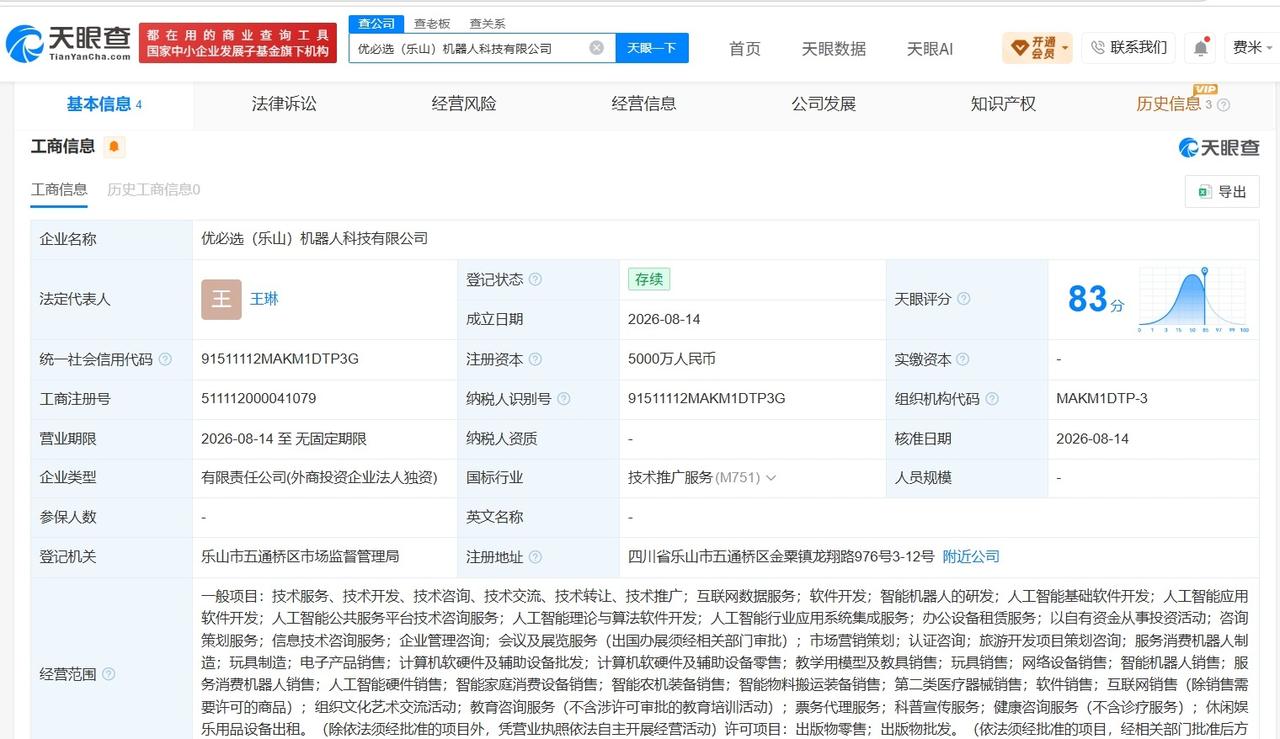Viewport: 1280px width, 739px height.
Task: Open notifications bell icon
Action: pyautogui.click(x=1200, y=47)
